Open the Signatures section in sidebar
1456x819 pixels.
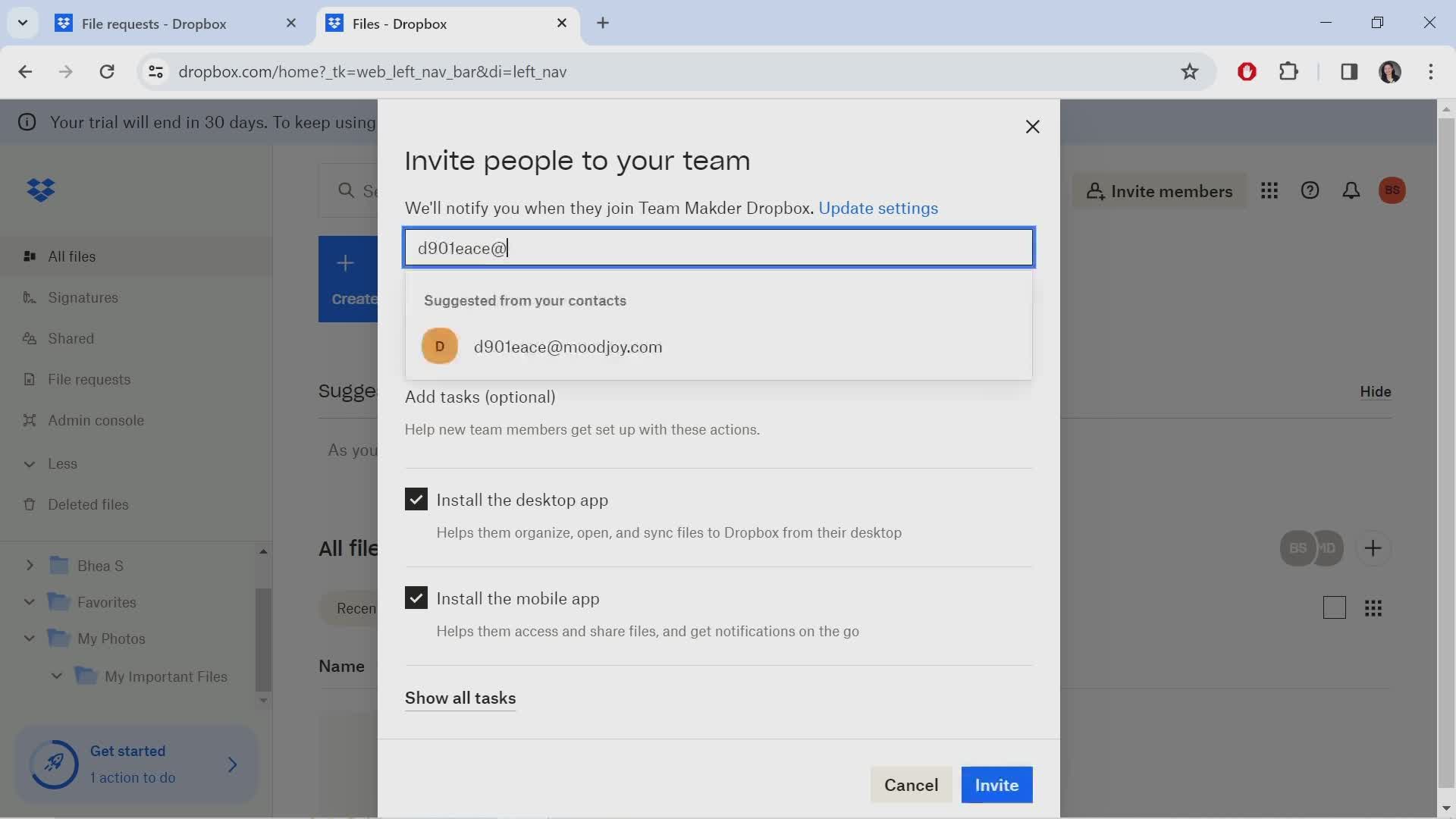coord(82,297)
